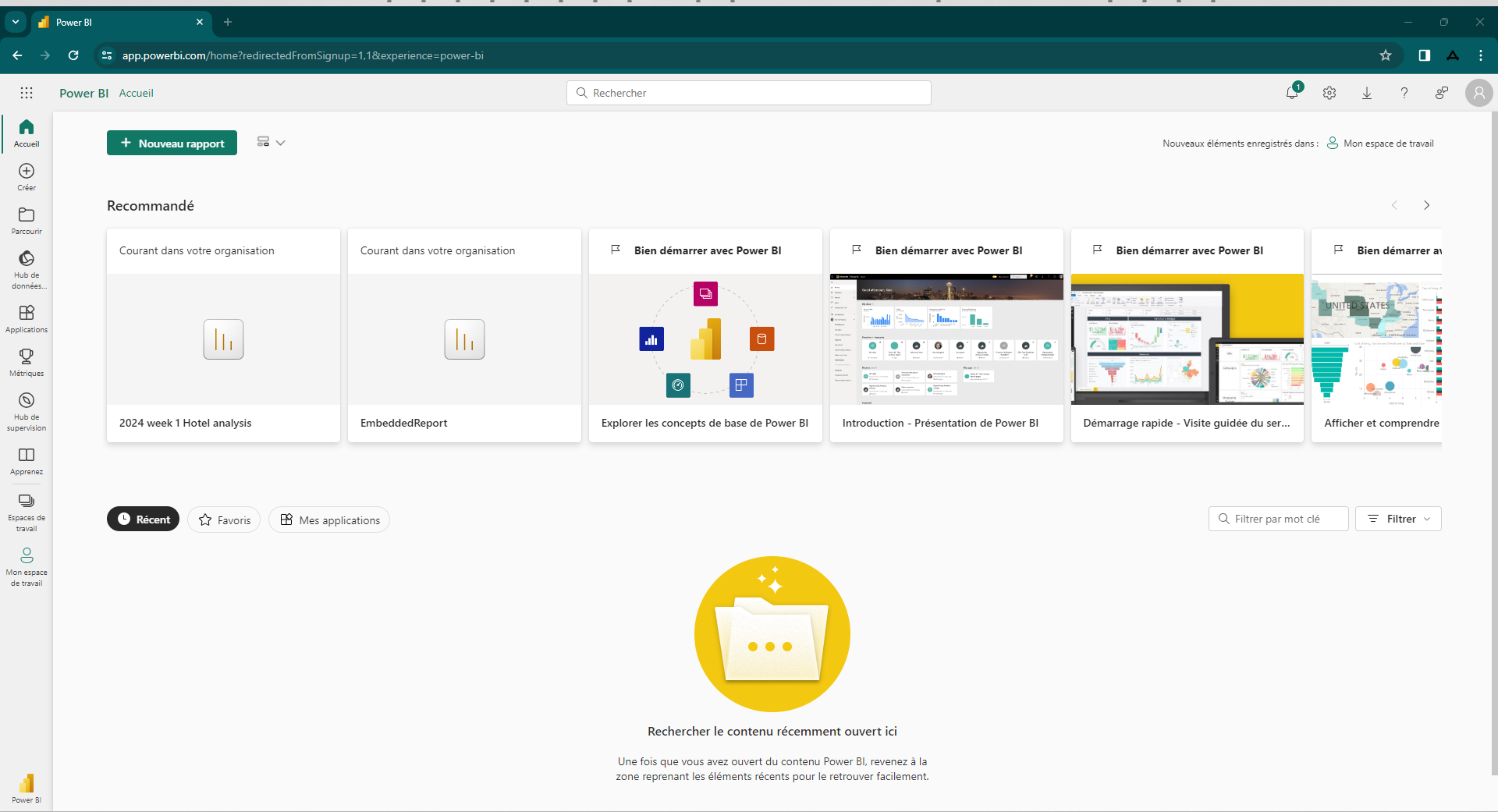Screen dimensions: 1498x812
Task: Open the tab search chevron in Chrome
Action: pos(15,22)
